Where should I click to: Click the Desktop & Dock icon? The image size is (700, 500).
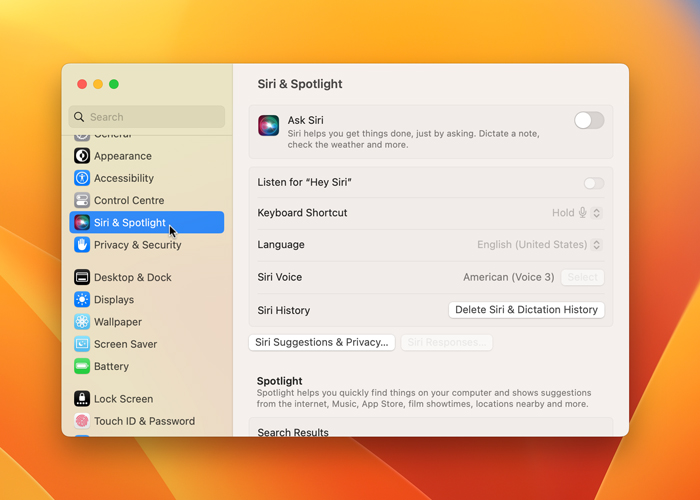point(82,277)
